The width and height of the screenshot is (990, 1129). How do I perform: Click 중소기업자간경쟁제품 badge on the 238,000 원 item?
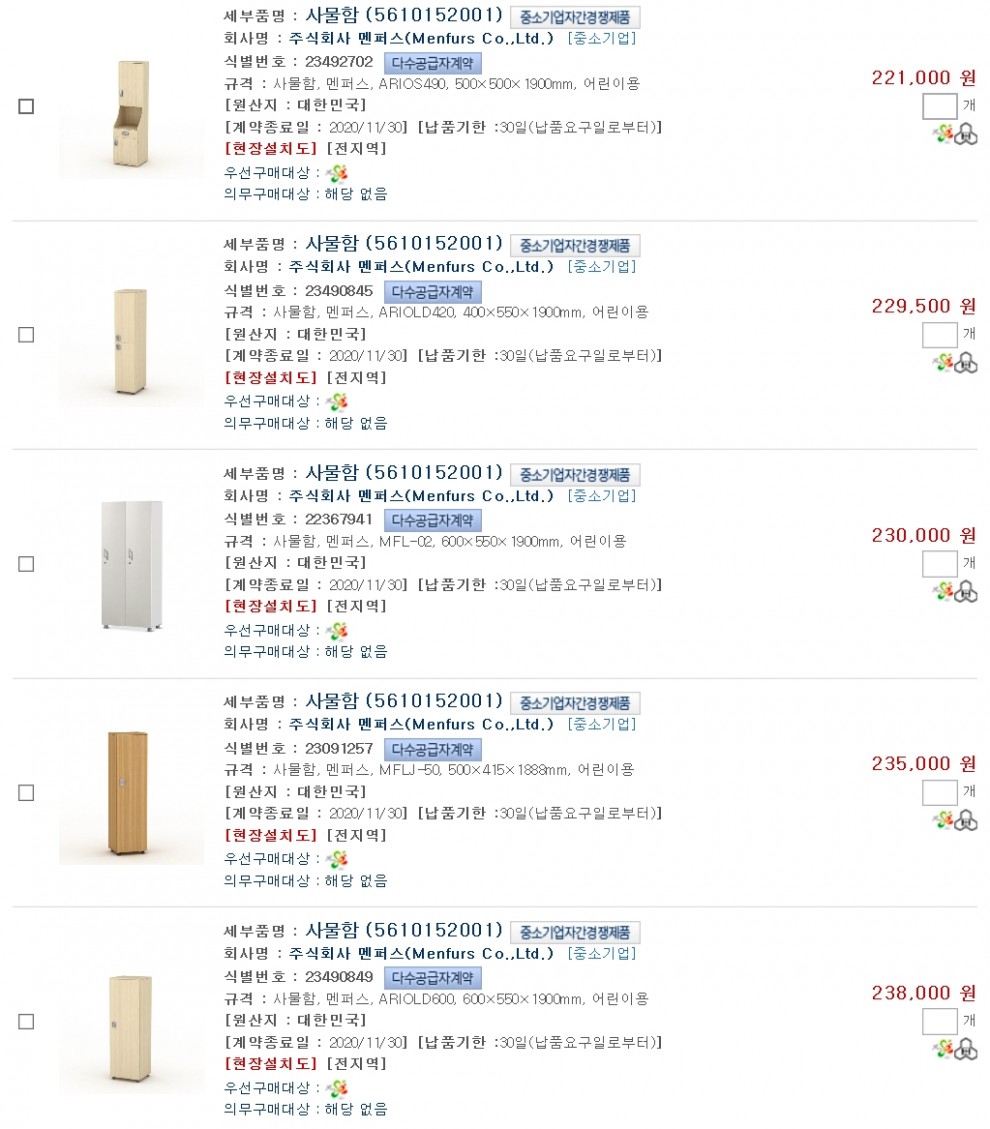pos(575,933)
